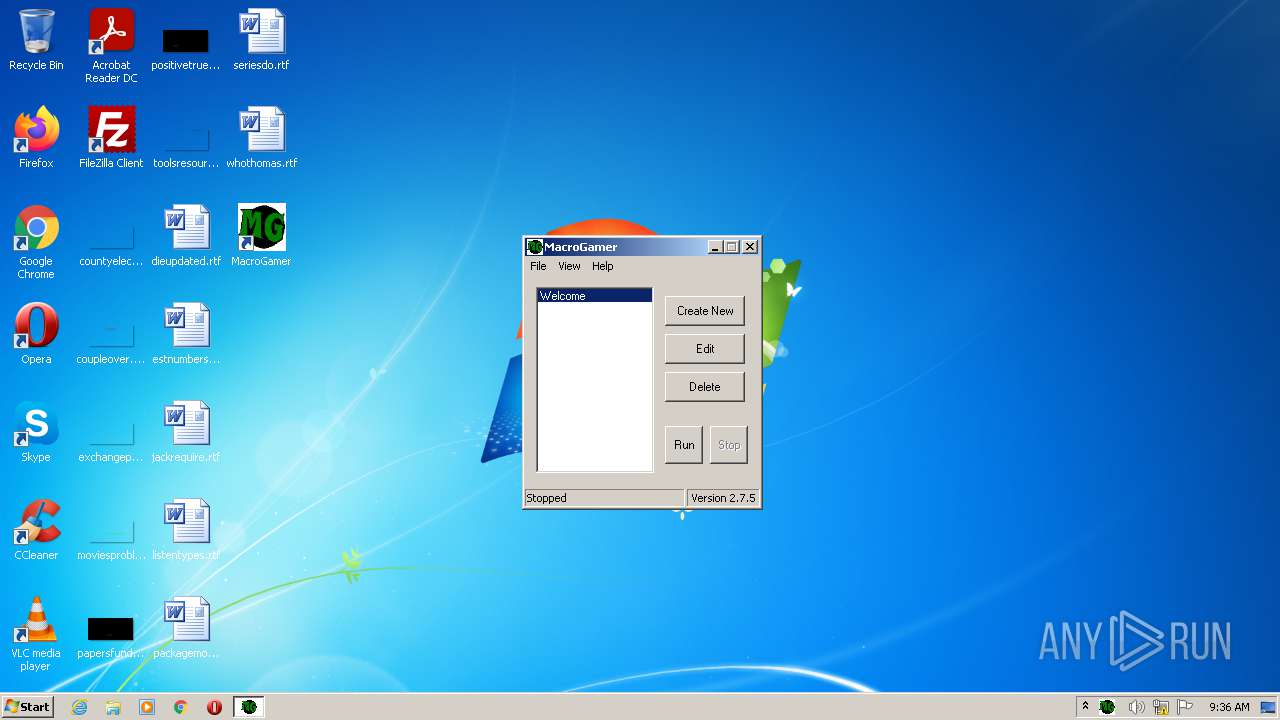Launch Acrobat Reader DC shortcut

[x=111, y=45]
